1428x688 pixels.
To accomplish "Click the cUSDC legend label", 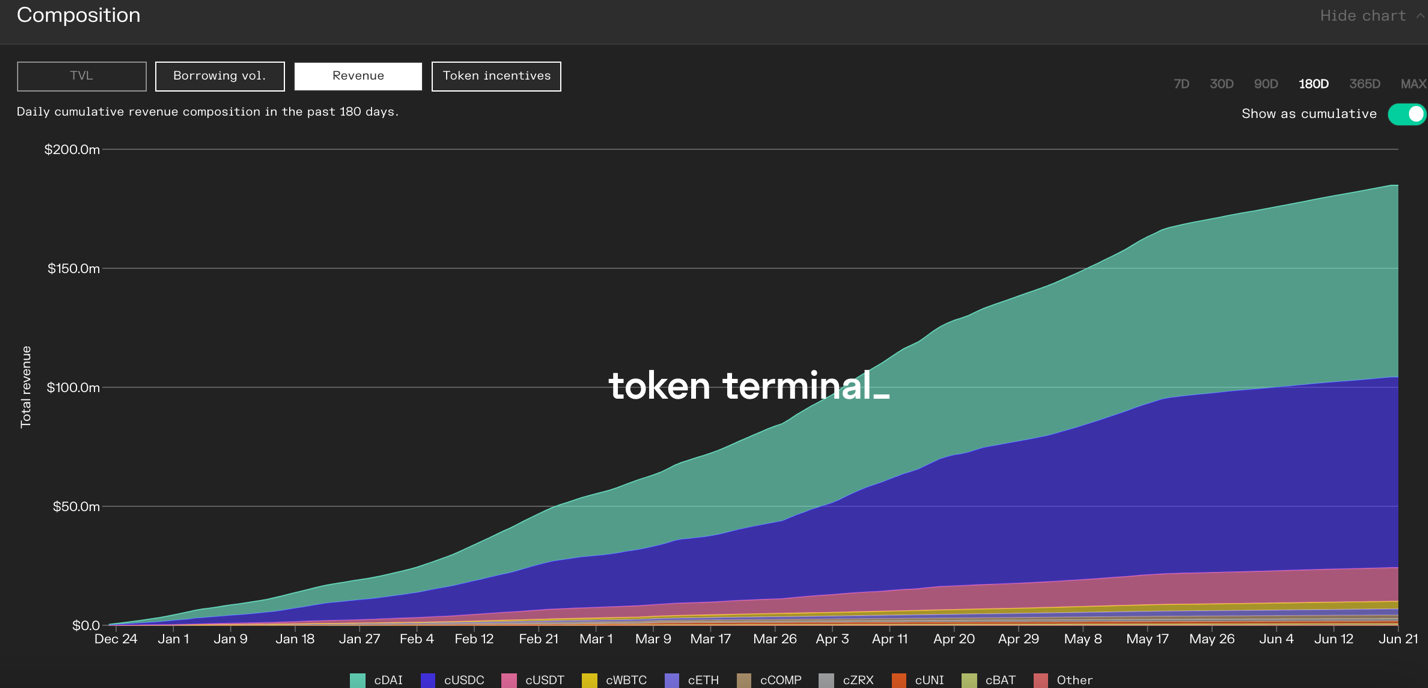I will (x=464, y=680).
